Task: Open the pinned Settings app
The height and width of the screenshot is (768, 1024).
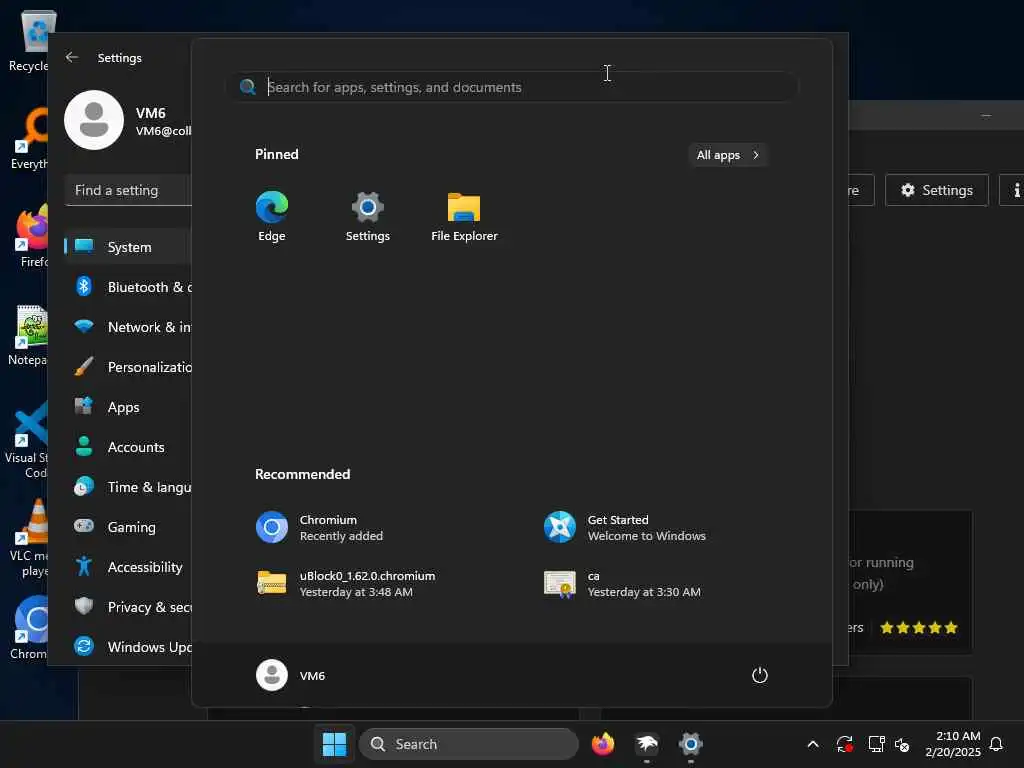Action: 368,216
